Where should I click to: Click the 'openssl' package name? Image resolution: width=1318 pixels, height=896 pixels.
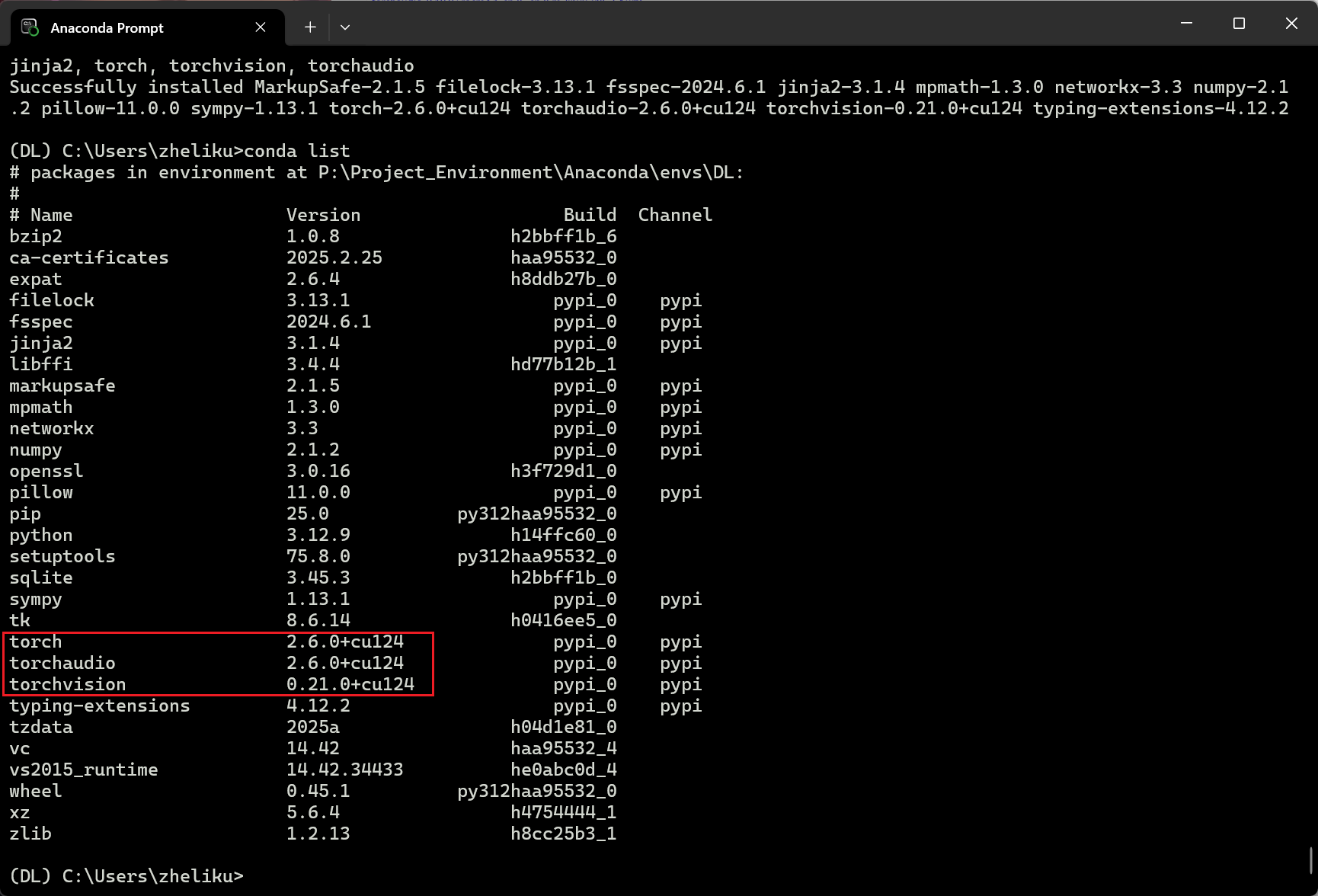coord(46,472)
